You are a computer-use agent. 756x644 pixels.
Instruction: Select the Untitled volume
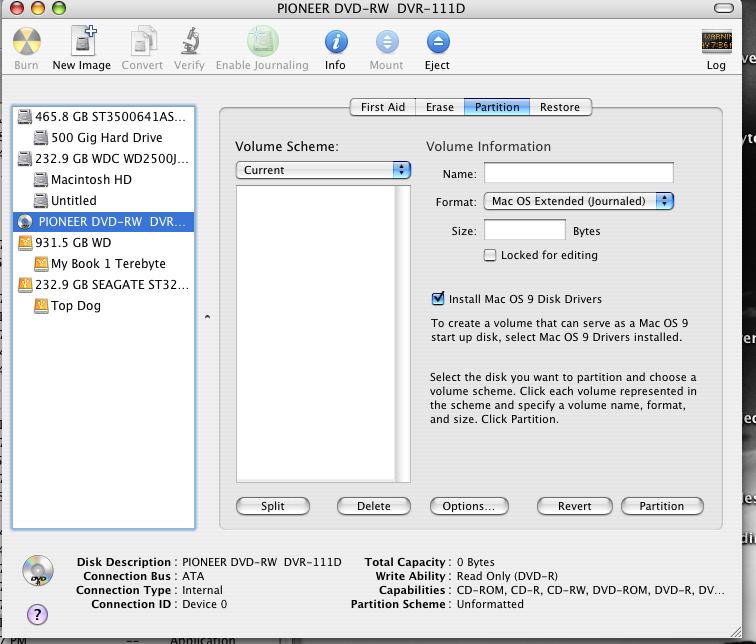click(x=104, y=201)
